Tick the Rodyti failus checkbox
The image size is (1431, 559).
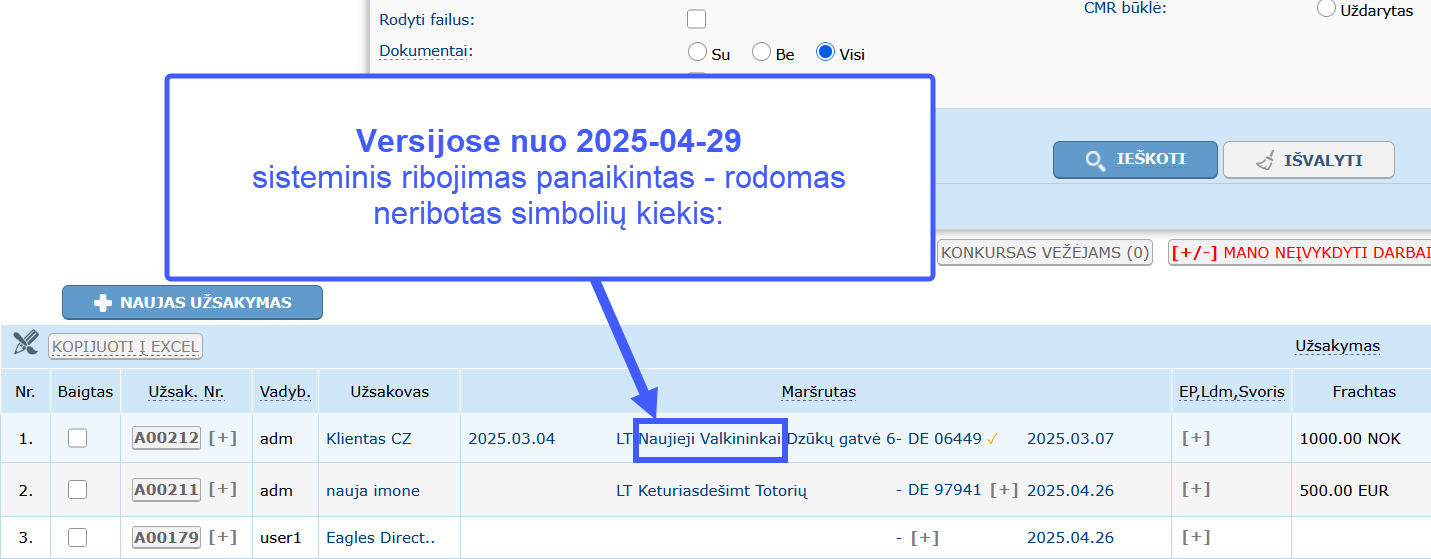point(696,19)
